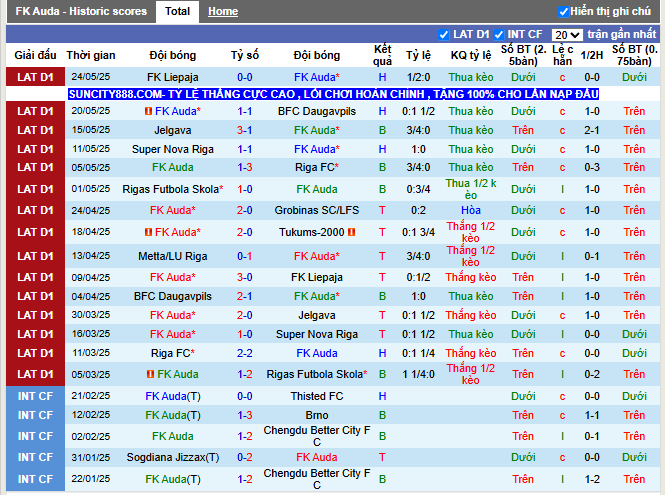Click the LAT D1 league cell for 24/05/25
Viewport: 665px width, 495px height.
point(36,77)
